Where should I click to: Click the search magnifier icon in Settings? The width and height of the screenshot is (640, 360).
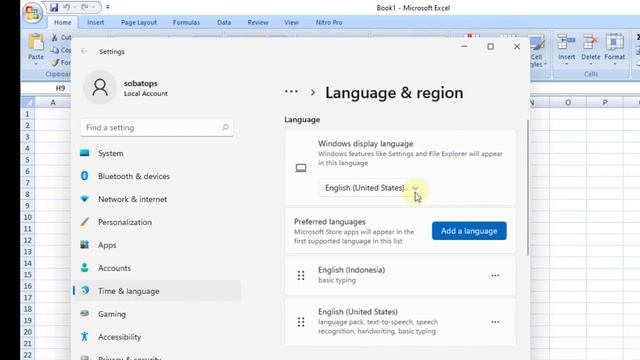(x=225, y=127)
